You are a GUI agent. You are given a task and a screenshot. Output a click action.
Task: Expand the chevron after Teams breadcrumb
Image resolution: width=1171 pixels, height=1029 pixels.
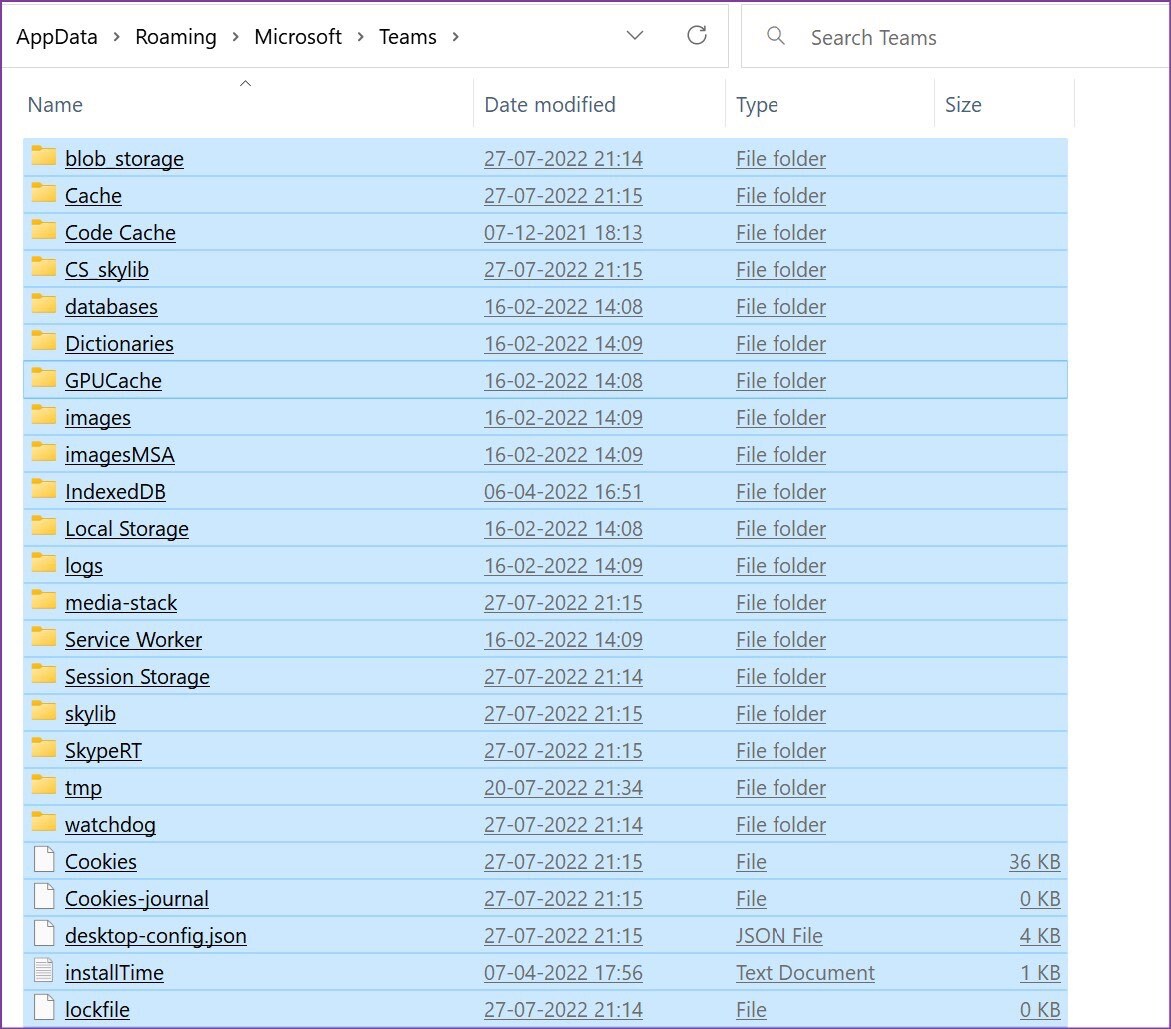(455, 37)
